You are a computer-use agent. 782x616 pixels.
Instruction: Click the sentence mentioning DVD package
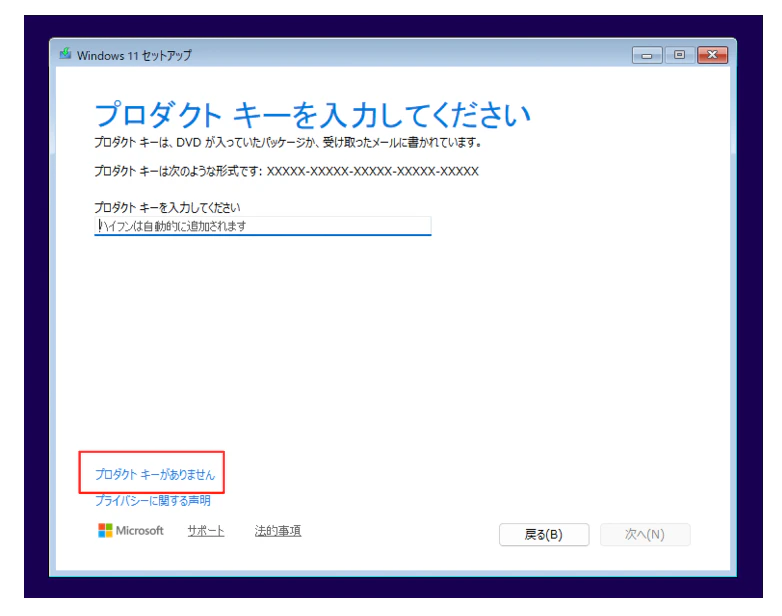click(x=288, y=143)
